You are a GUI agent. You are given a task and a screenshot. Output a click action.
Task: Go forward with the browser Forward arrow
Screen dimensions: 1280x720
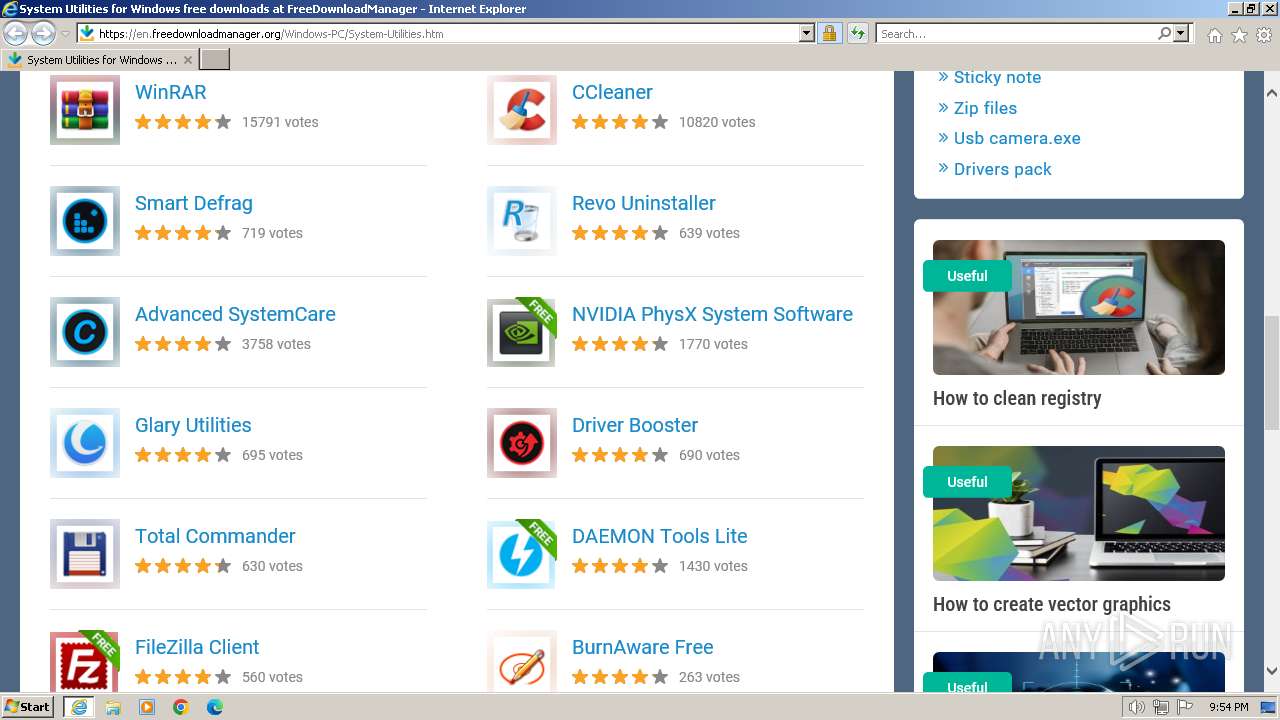point(43,33)
